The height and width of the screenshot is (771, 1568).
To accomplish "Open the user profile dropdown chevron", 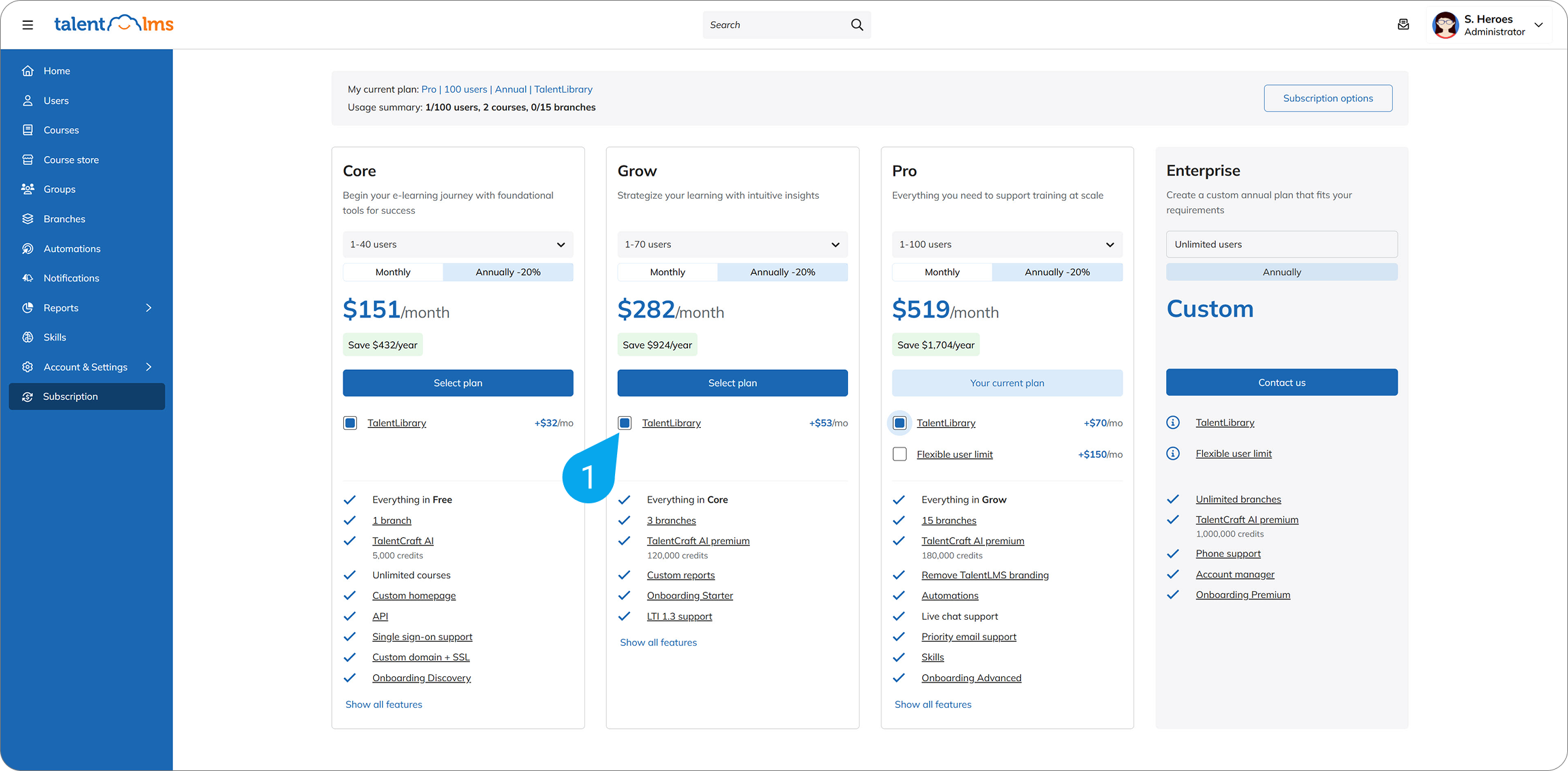I will [1539, 25].
